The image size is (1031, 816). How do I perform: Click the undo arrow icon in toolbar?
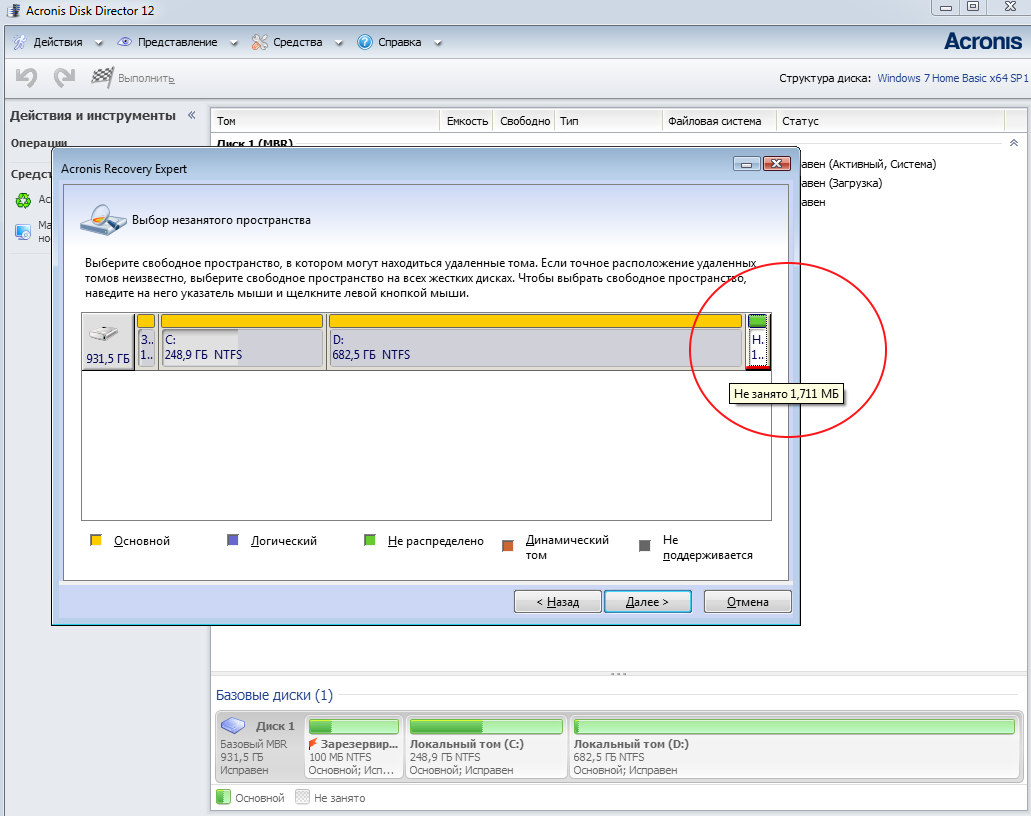tap(26, 78)
